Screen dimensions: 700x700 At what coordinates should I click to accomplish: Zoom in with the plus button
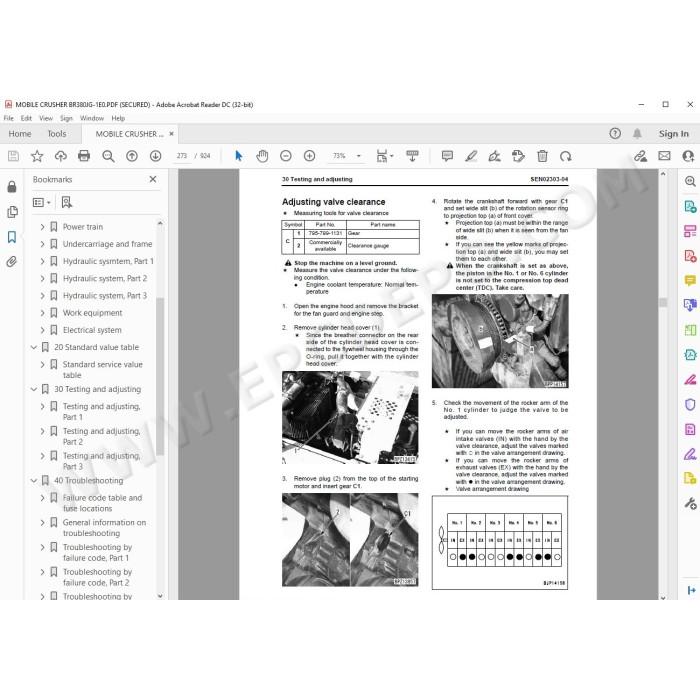[x=309, y=156]
